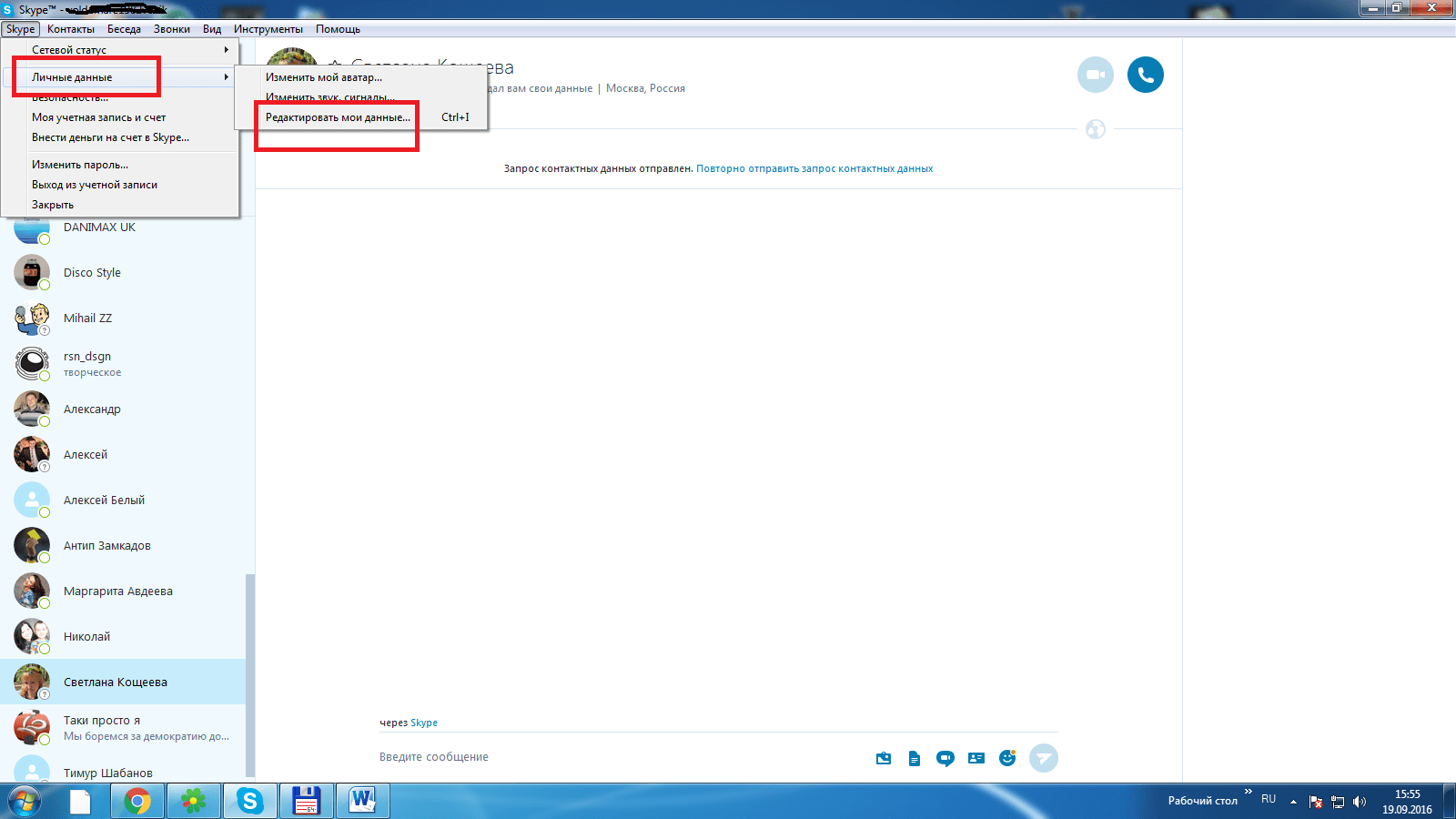Open the Инструменты menu
Viewport: 1456px width, 819px height.
tap(268, 29)
